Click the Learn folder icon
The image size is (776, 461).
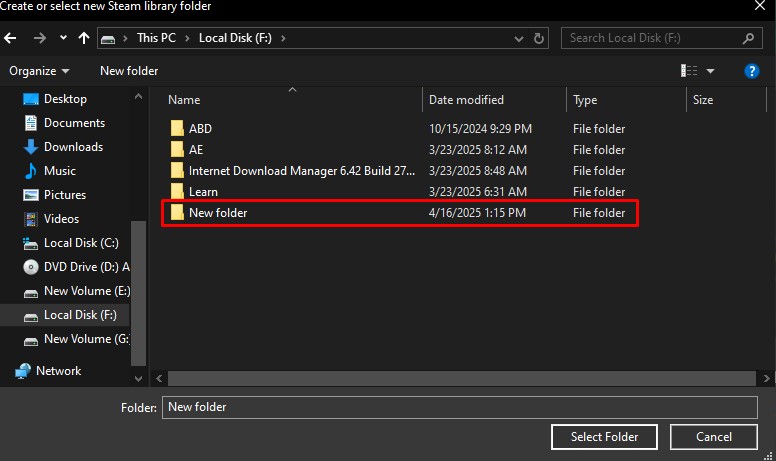tap(177, 191)
